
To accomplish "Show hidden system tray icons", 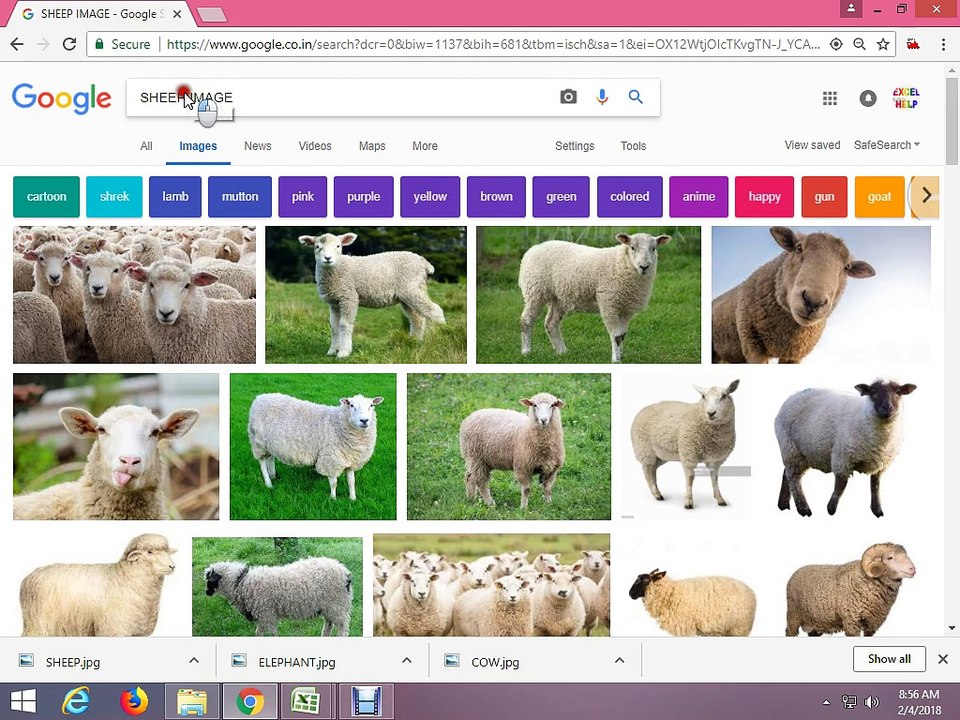I will pyautogui.click(x=826, y=702).
